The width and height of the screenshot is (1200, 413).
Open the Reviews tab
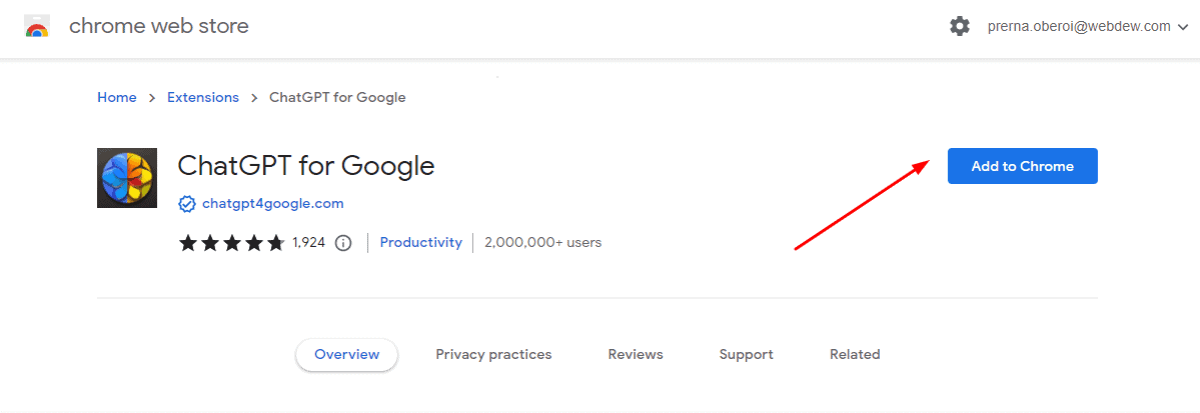[635, 354]
